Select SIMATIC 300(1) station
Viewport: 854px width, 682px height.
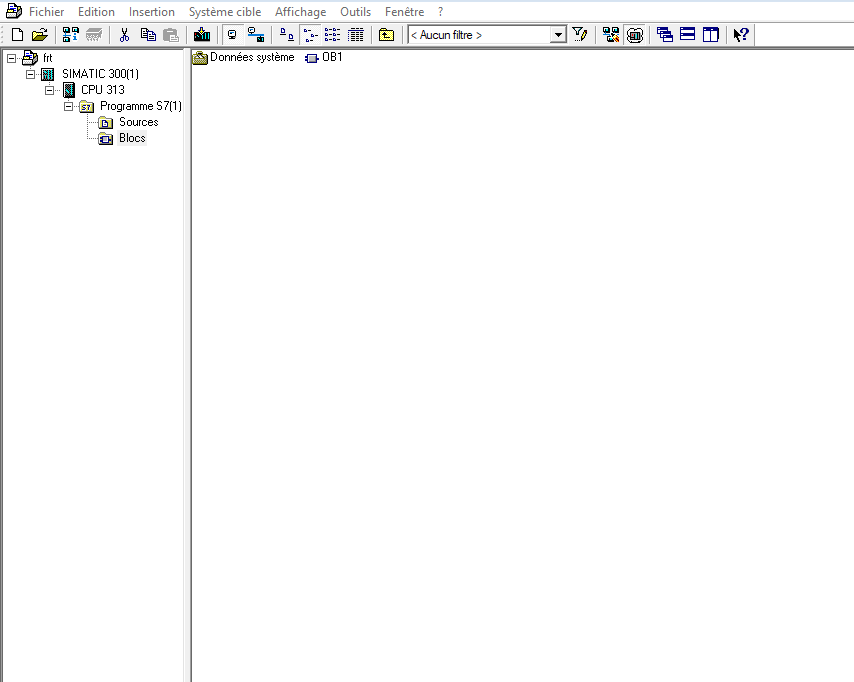click(100, 74)
